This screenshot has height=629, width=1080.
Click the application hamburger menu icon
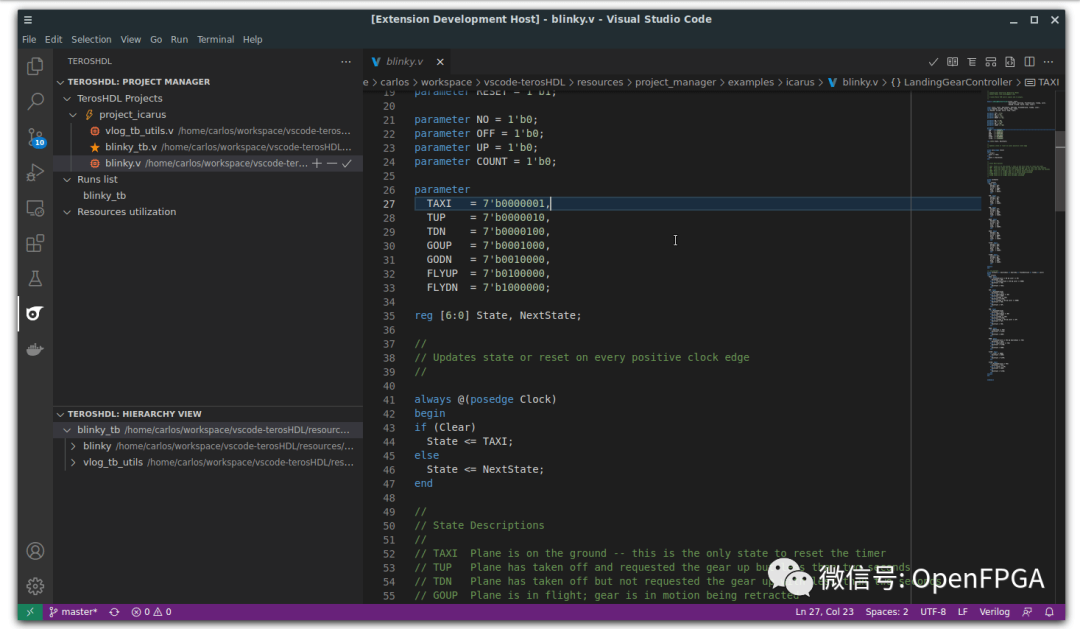[x=28, y=19]
